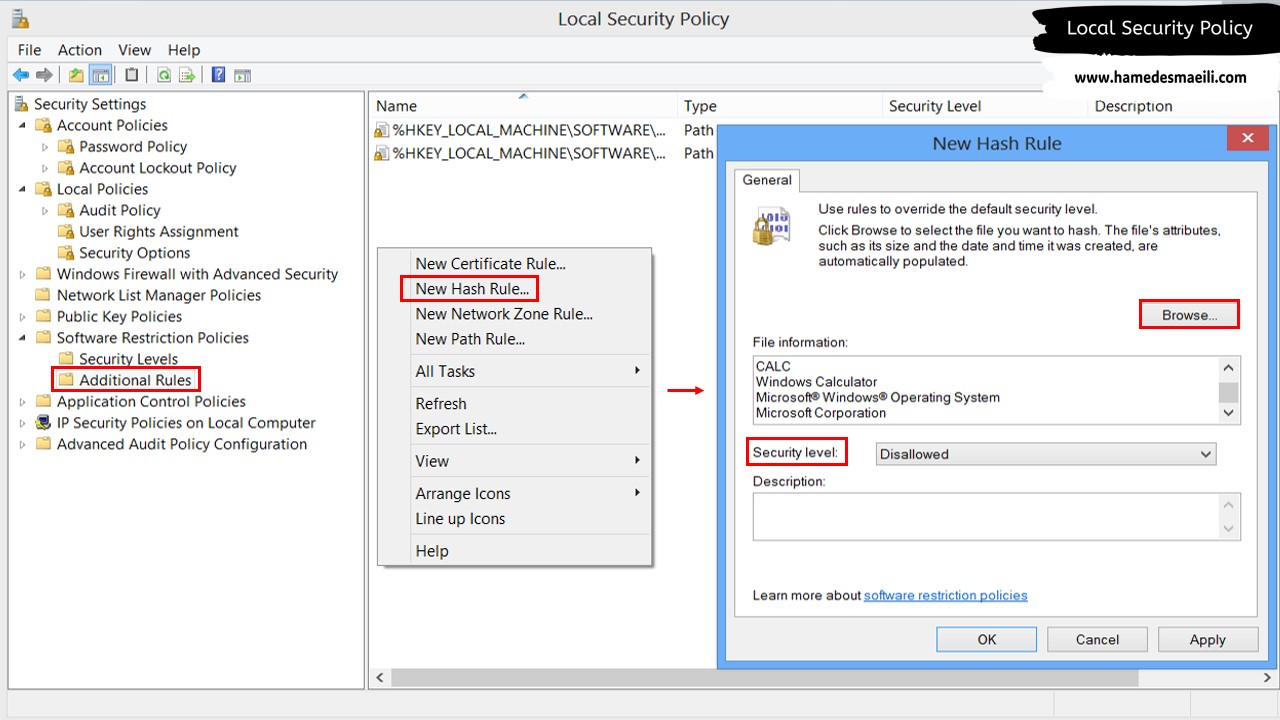Collapse the Software Restriction Policies node
Image resolution: width=1280 pixels, height=720 pixels.
(x=23, y=338)
